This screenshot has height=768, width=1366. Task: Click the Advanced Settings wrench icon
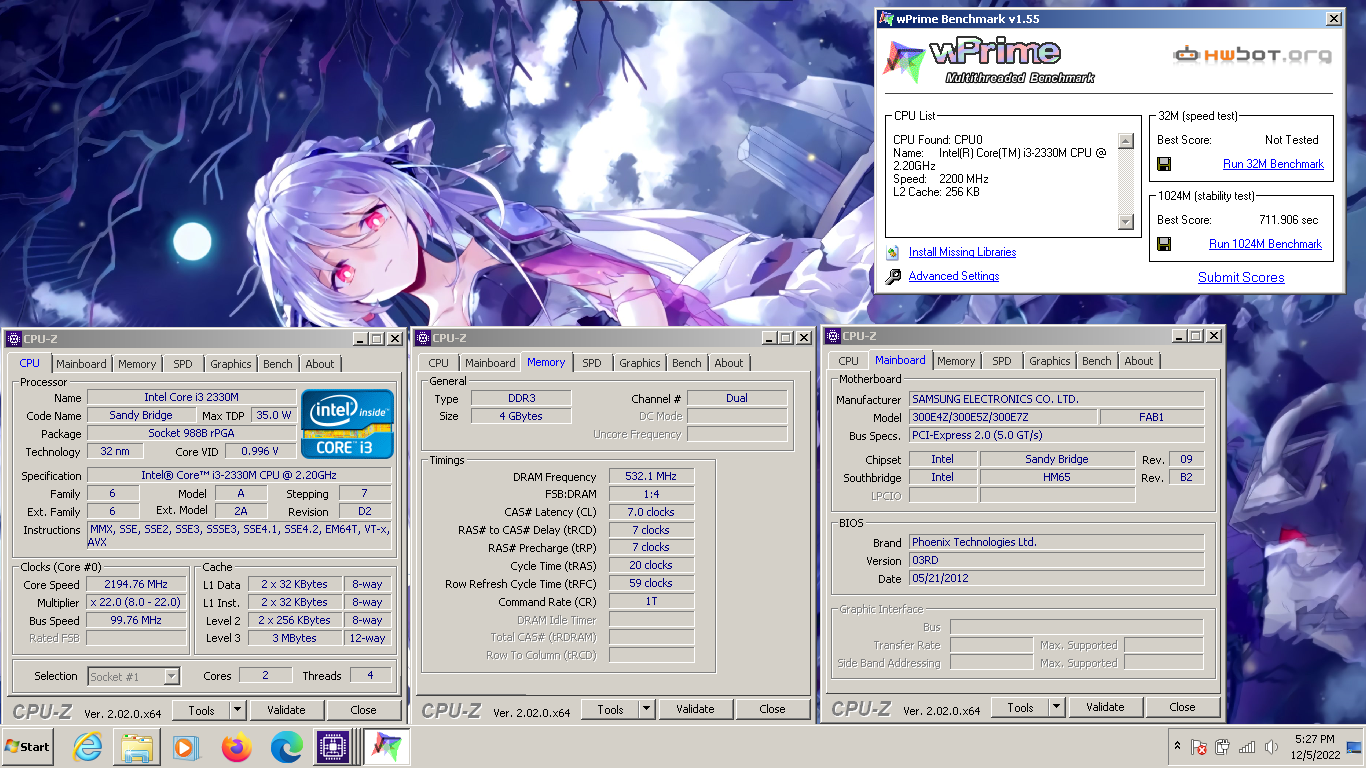pyautogui.click(x=893, y=276)
